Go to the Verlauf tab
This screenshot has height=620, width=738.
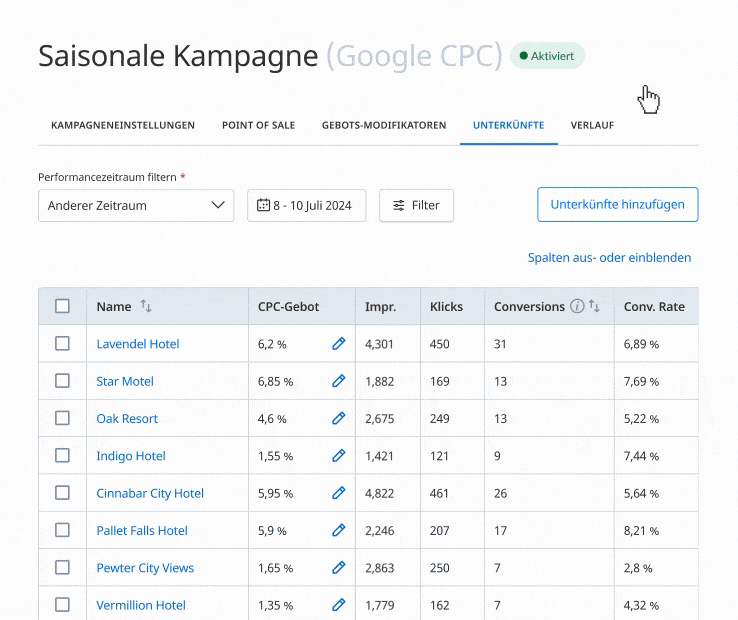[x=592, y=126]
